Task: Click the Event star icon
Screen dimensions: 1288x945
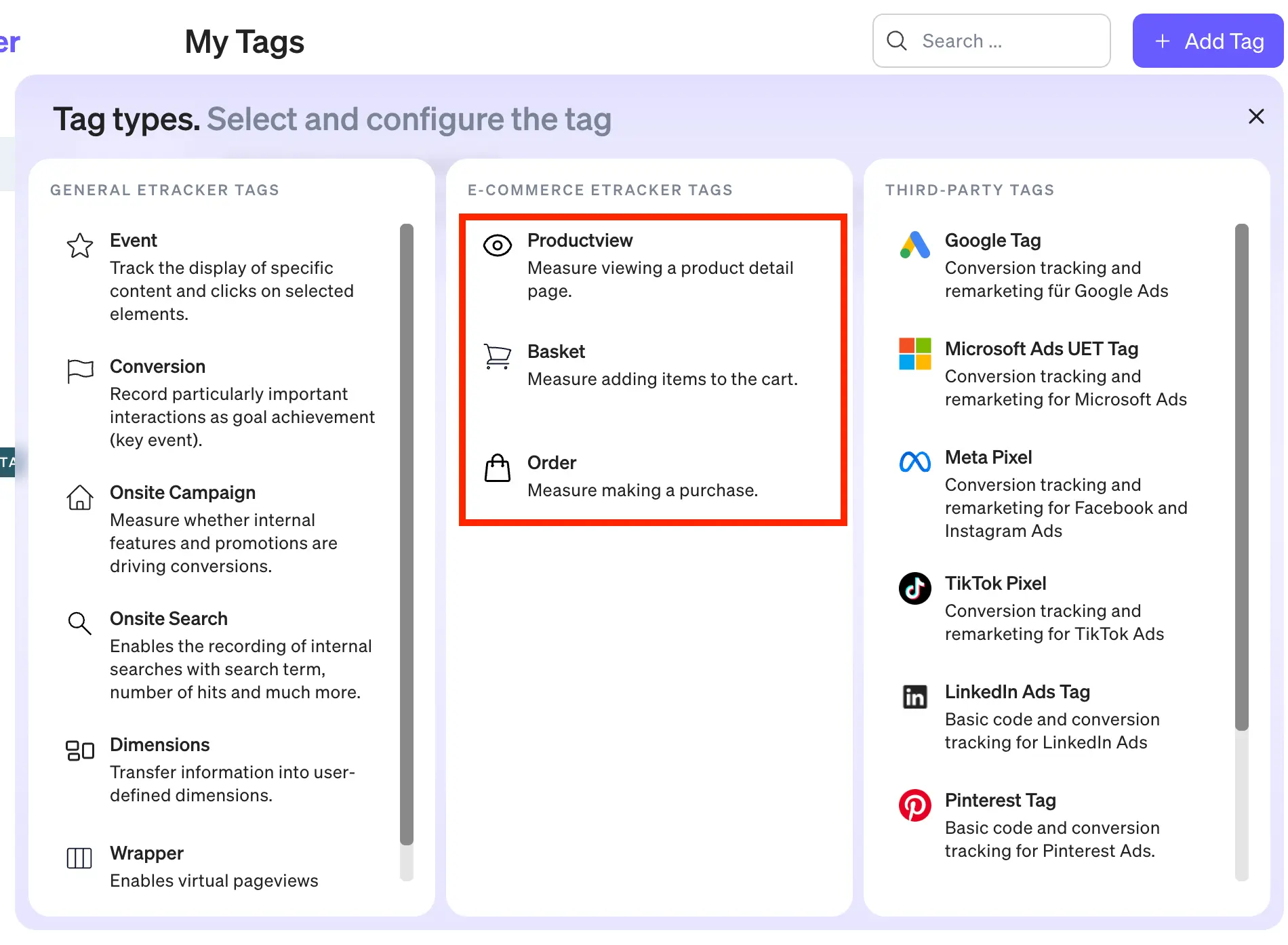Action: pos(79,245)
